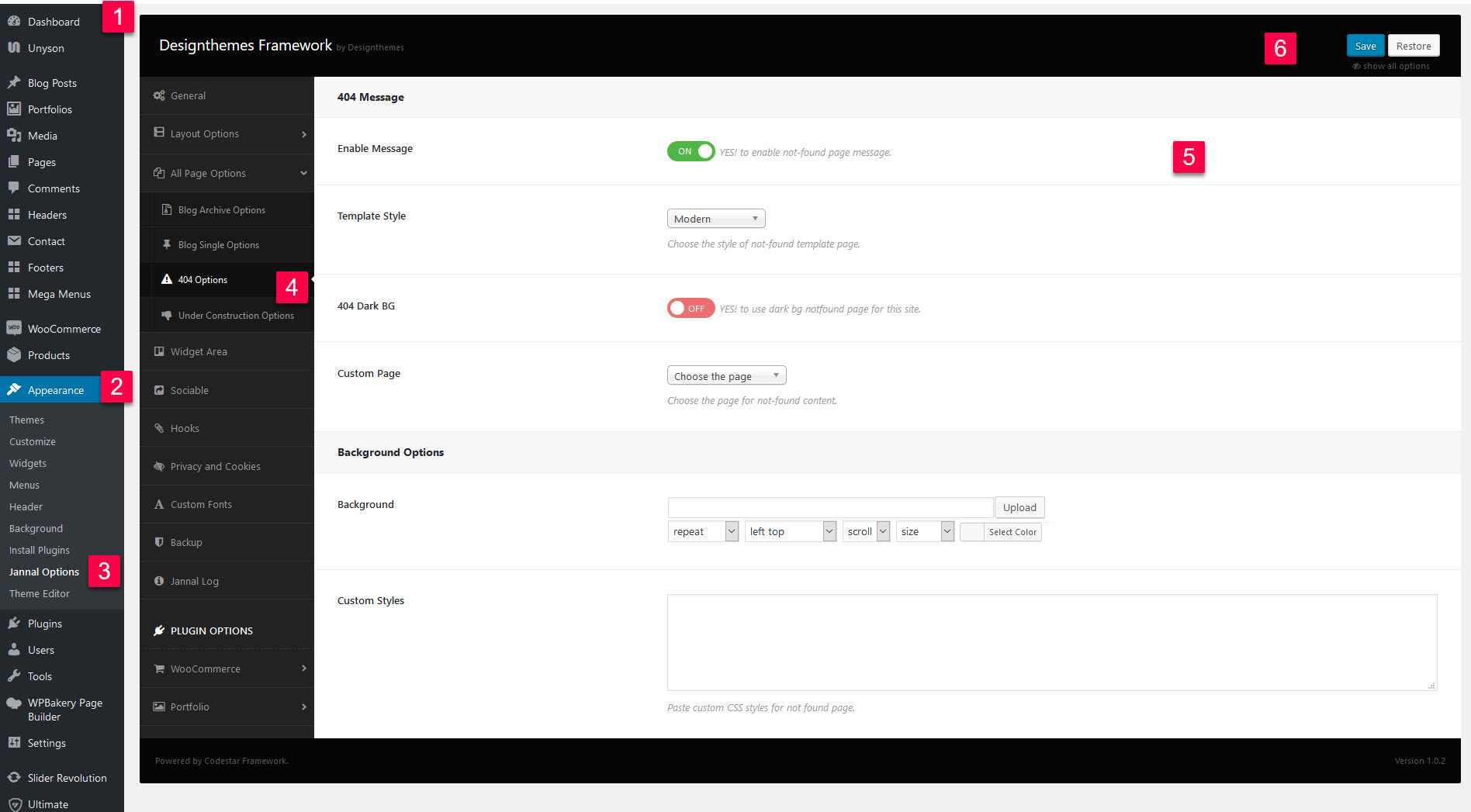Open the Sociable section
Screen dimensions: 1471x812
tap(227, 390)
